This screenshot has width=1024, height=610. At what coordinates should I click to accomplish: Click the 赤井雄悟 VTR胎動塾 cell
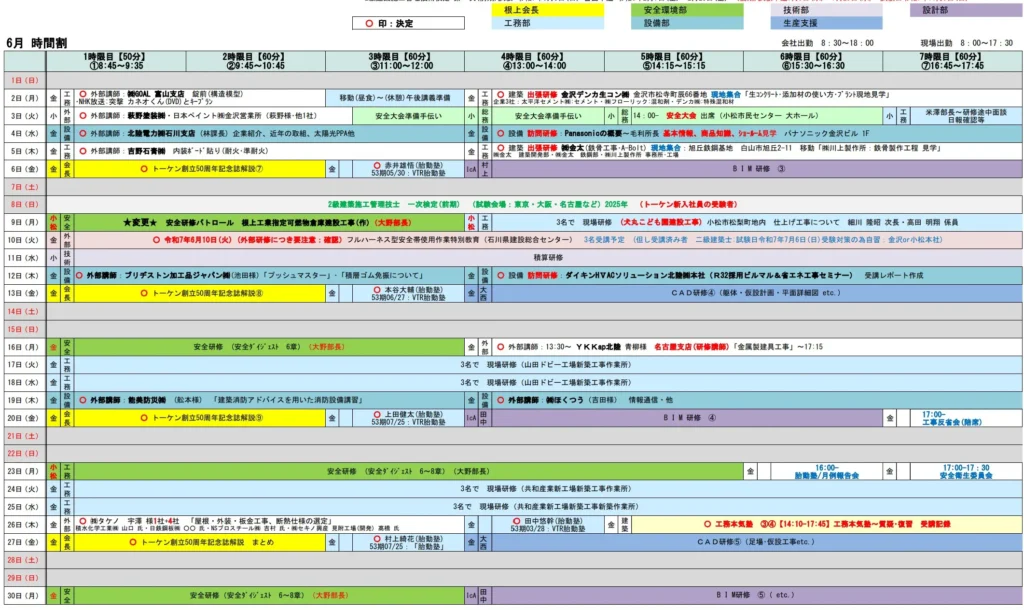coord(408,169)
